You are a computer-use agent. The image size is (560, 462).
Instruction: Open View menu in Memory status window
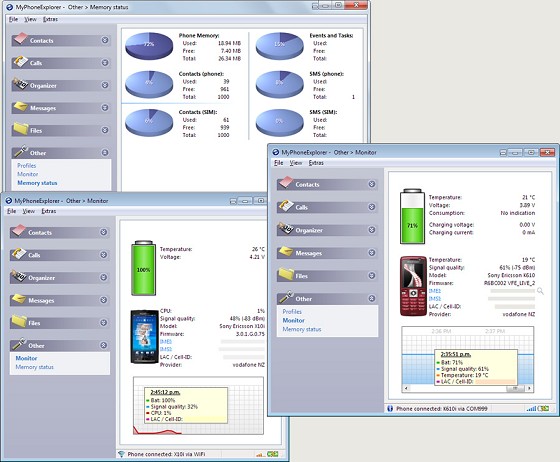pyautogui.click(x=30, y=19)
